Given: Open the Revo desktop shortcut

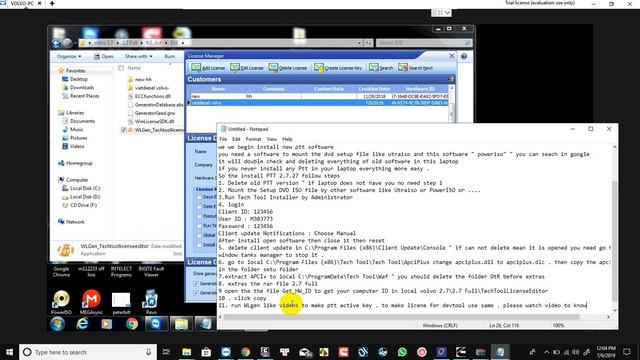Looking at the screenshot, I should coord(151,302).
